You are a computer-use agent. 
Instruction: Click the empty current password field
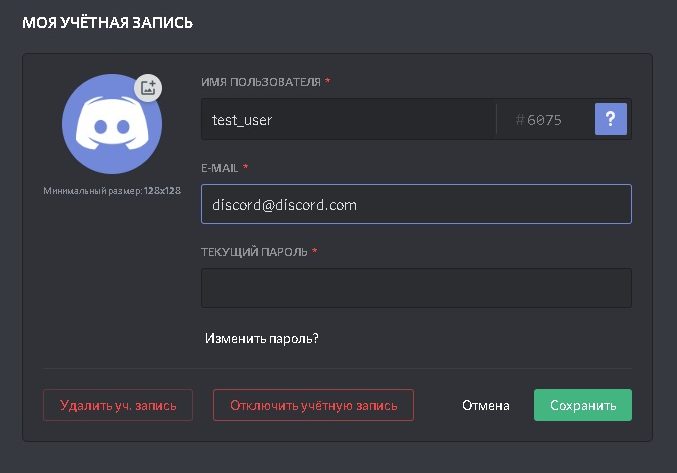click(x=416, y=288)
